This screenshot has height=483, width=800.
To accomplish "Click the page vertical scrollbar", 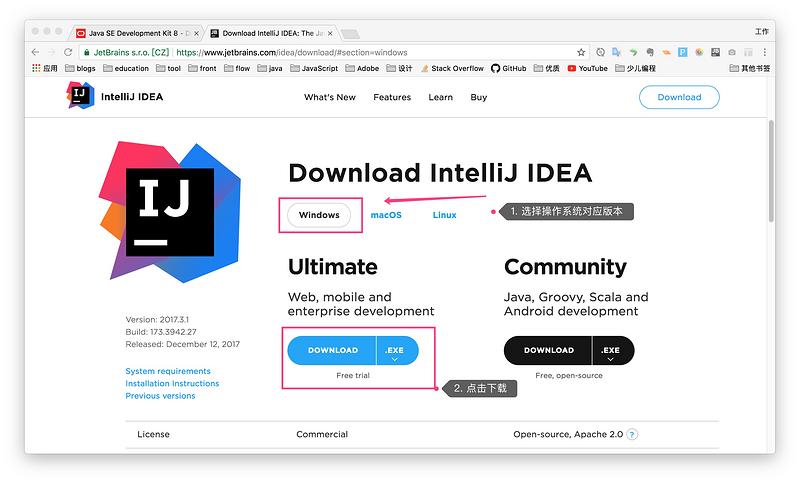I will [x=771, y=171].
